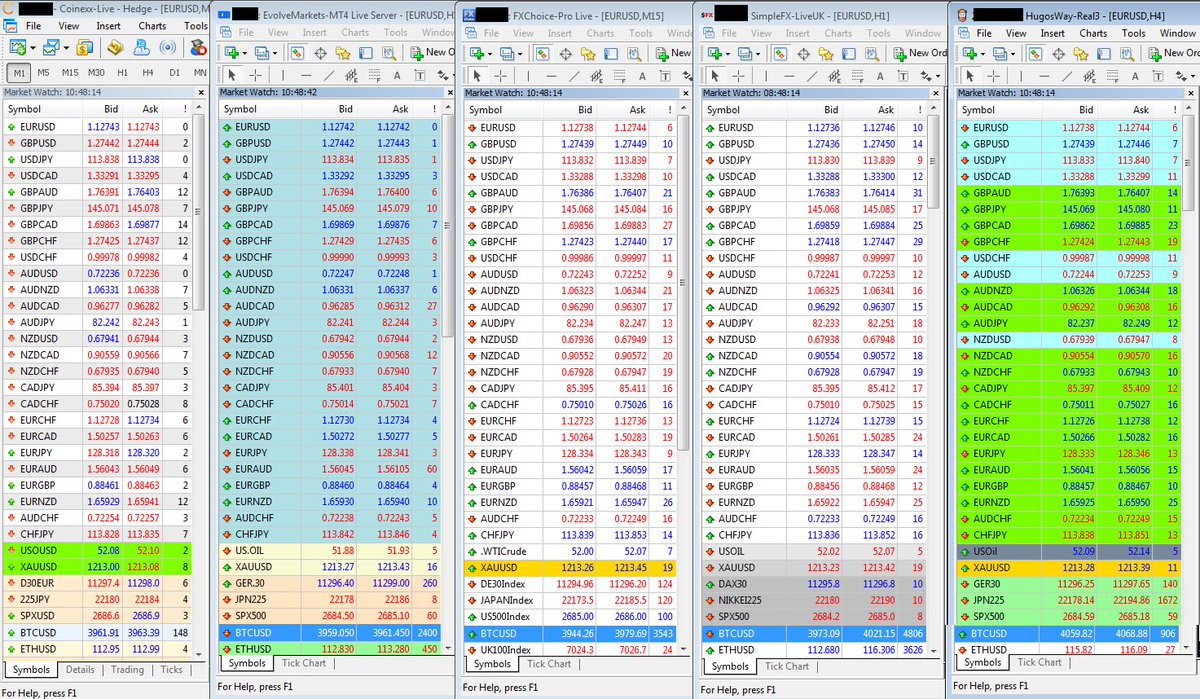
Task: Expand New Chart dropdown in HugosWay window
Action: (x=983, y=52)
